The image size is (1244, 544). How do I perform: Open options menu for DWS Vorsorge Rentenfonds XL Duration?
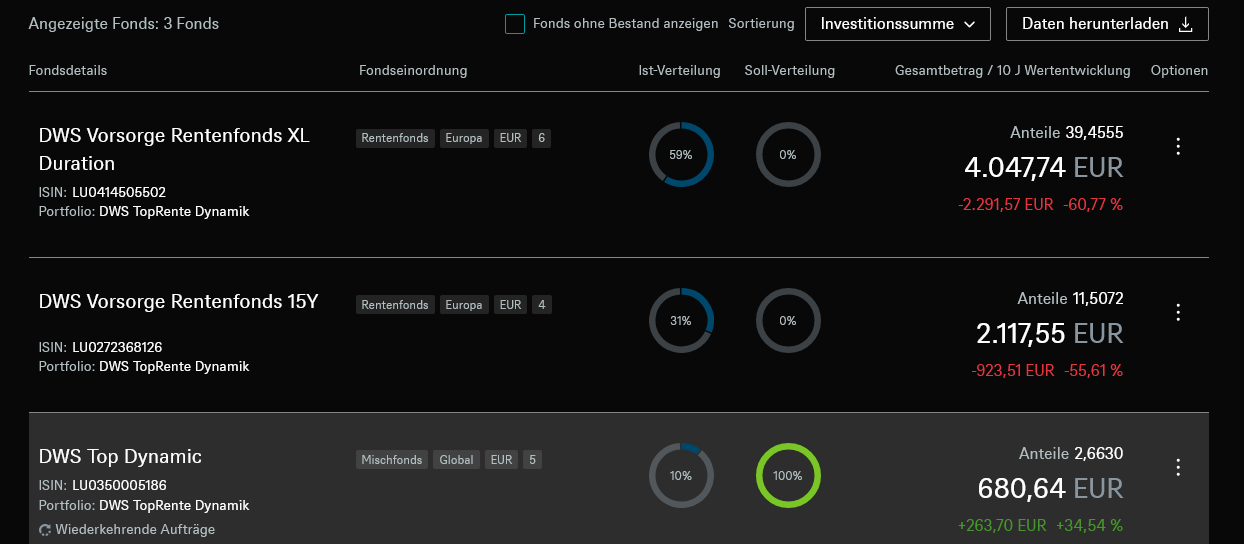point(1178,147)
